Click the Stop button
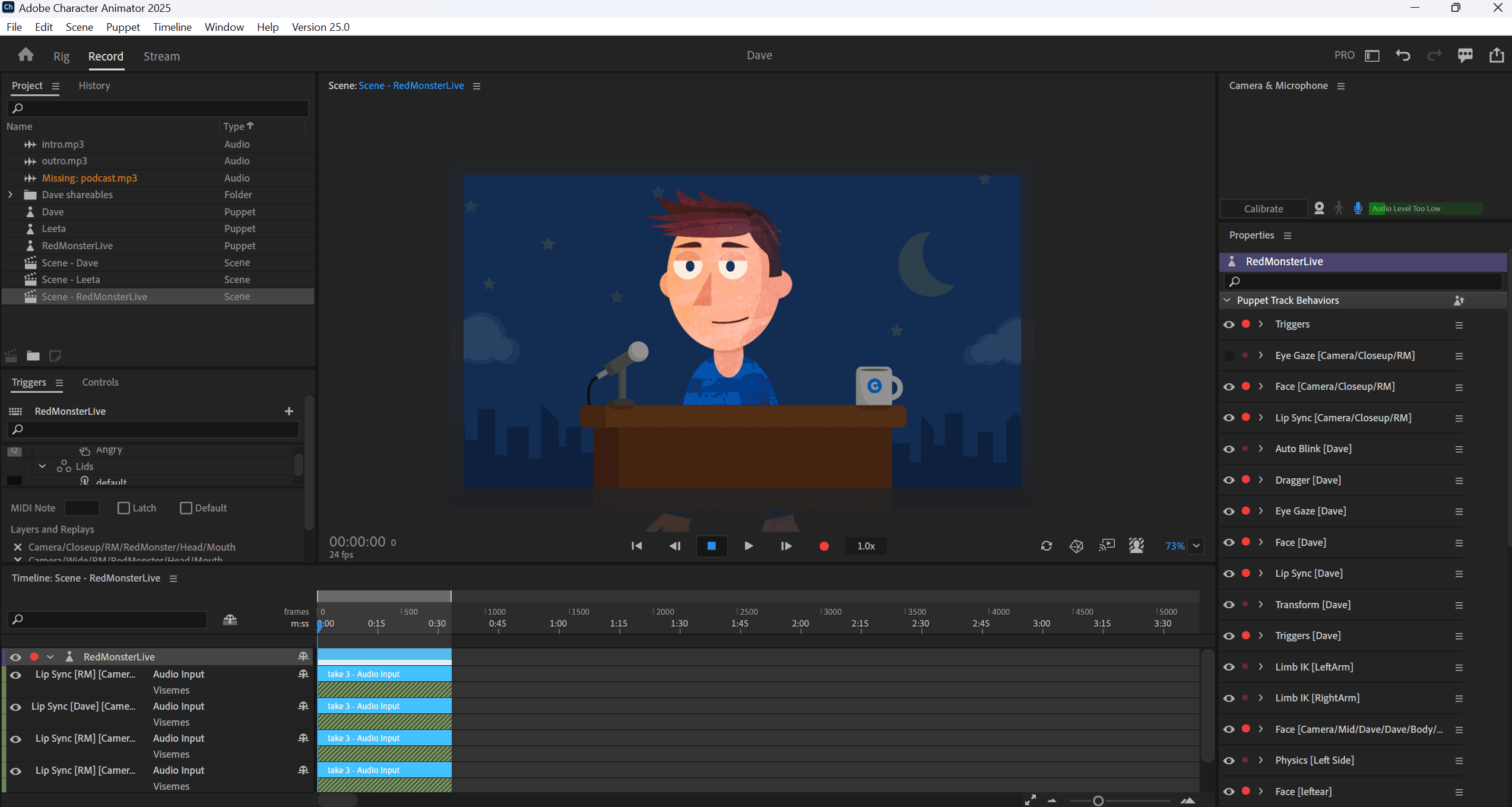Image resolution: width=1512 pixels, height=807 pixels. point(711,546)
